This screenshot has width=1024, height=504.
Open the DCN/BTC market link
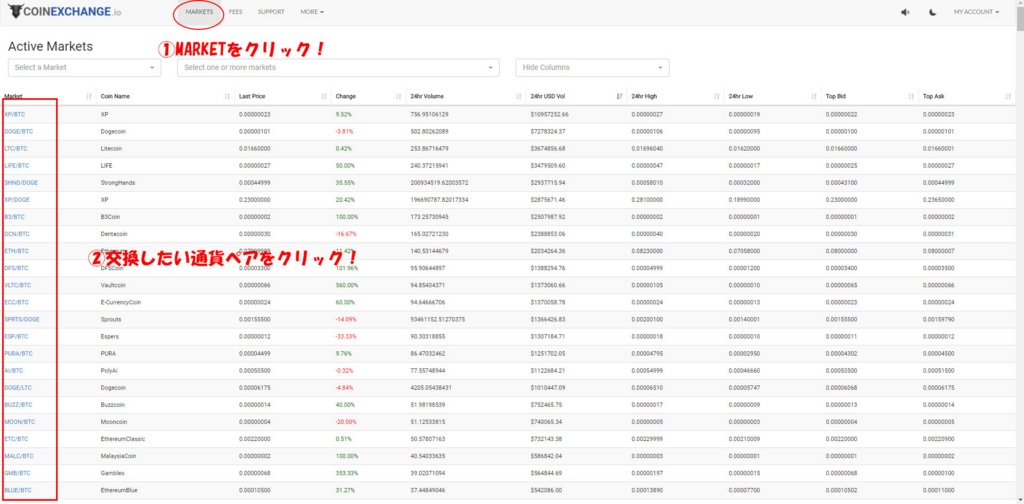pos(16,234)
